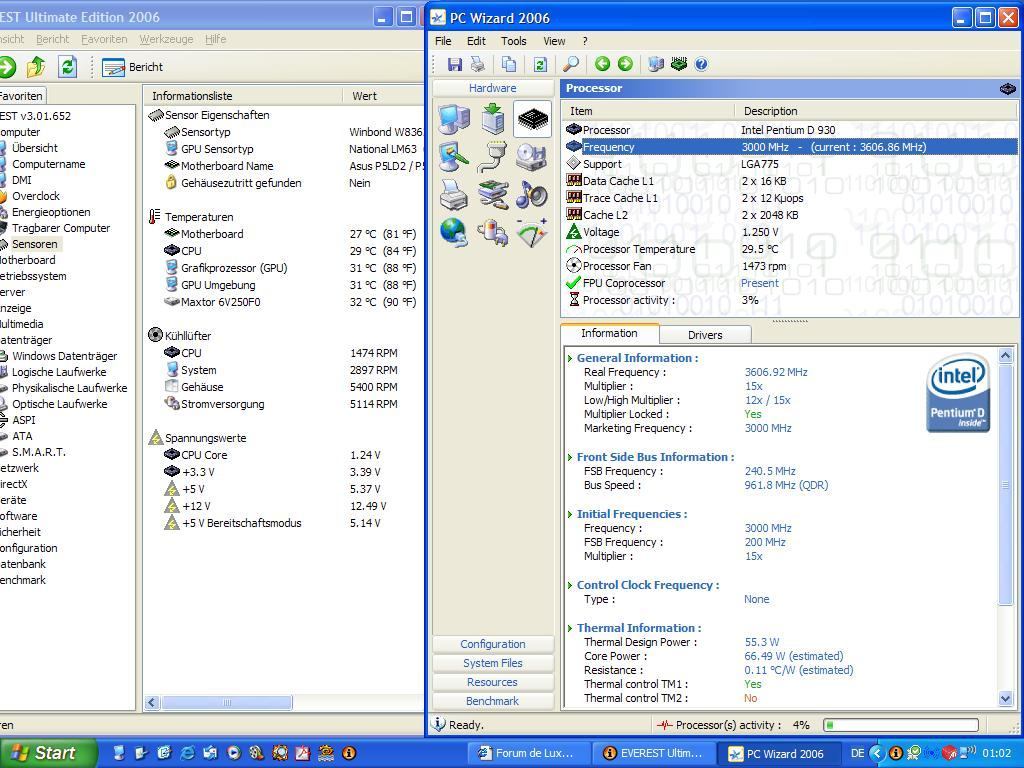Select the Processor chip icon in Hardware panel

532,119
